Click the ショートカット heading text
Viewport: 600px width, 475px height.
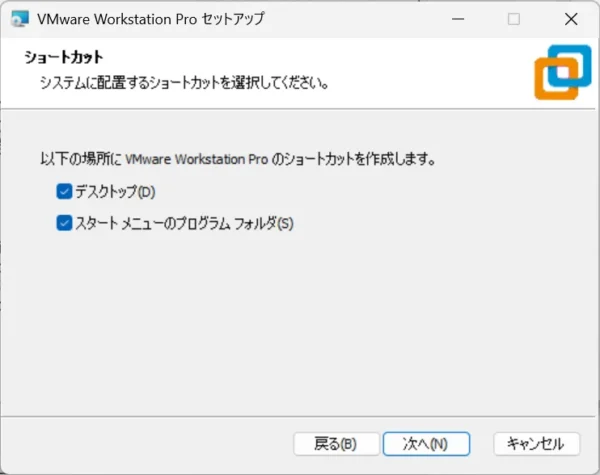[x=64, y=57]
